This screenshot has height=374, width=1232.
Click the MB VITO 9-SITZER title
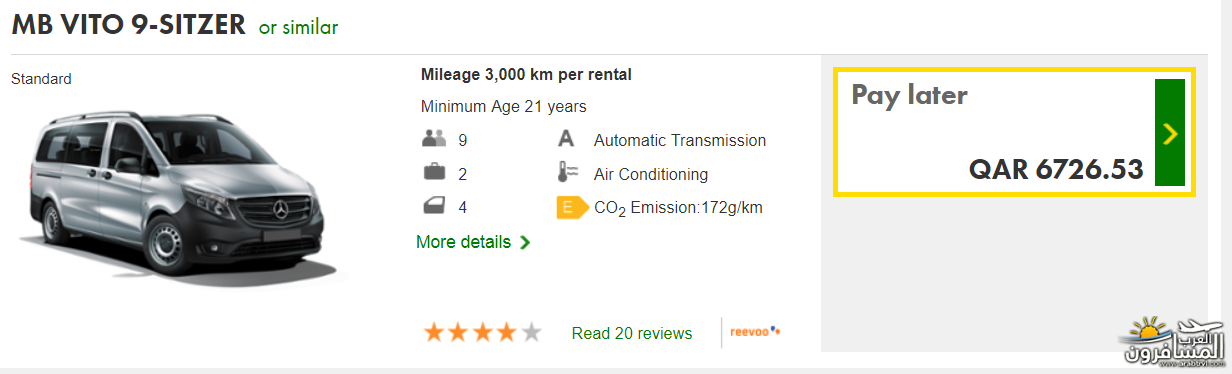click(x=128, y=25)
